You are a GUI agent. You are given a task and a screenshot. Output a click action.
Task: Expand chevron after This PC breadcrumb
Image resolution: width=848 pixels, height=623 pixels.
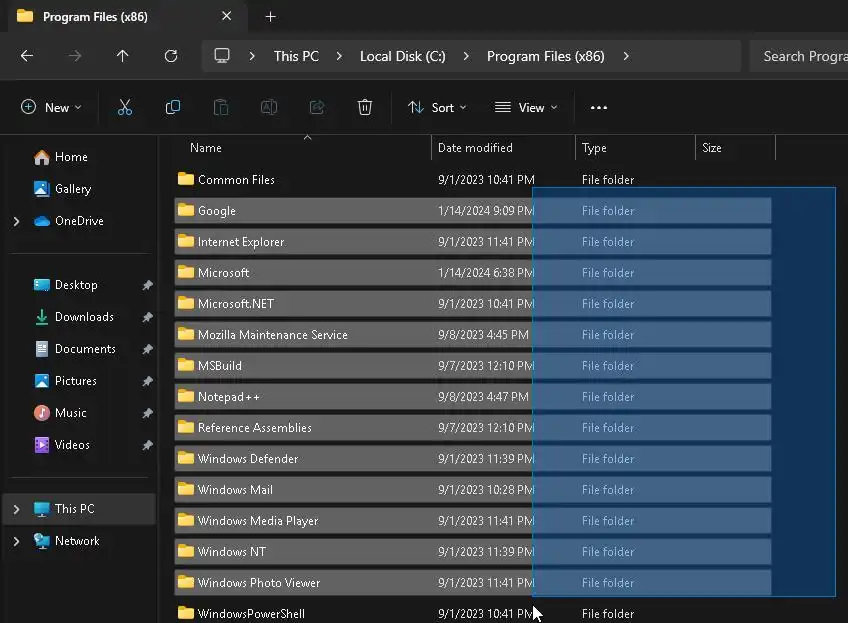click(x=339, y=56)
